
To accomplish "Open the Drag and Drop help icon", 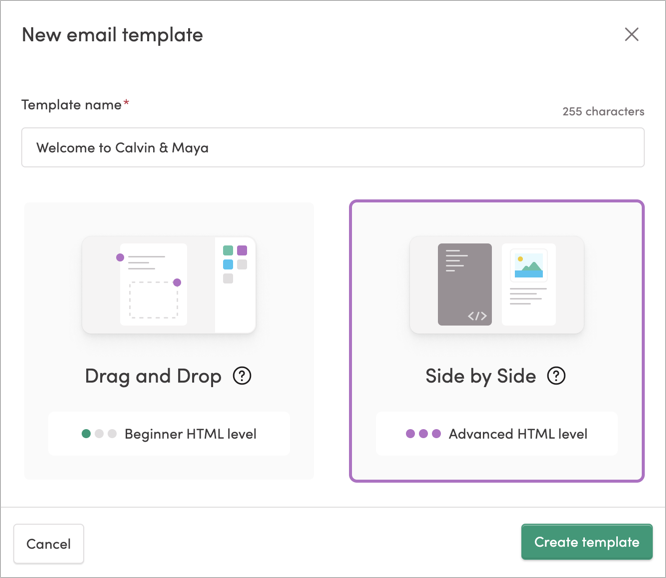I will [242, 376].
